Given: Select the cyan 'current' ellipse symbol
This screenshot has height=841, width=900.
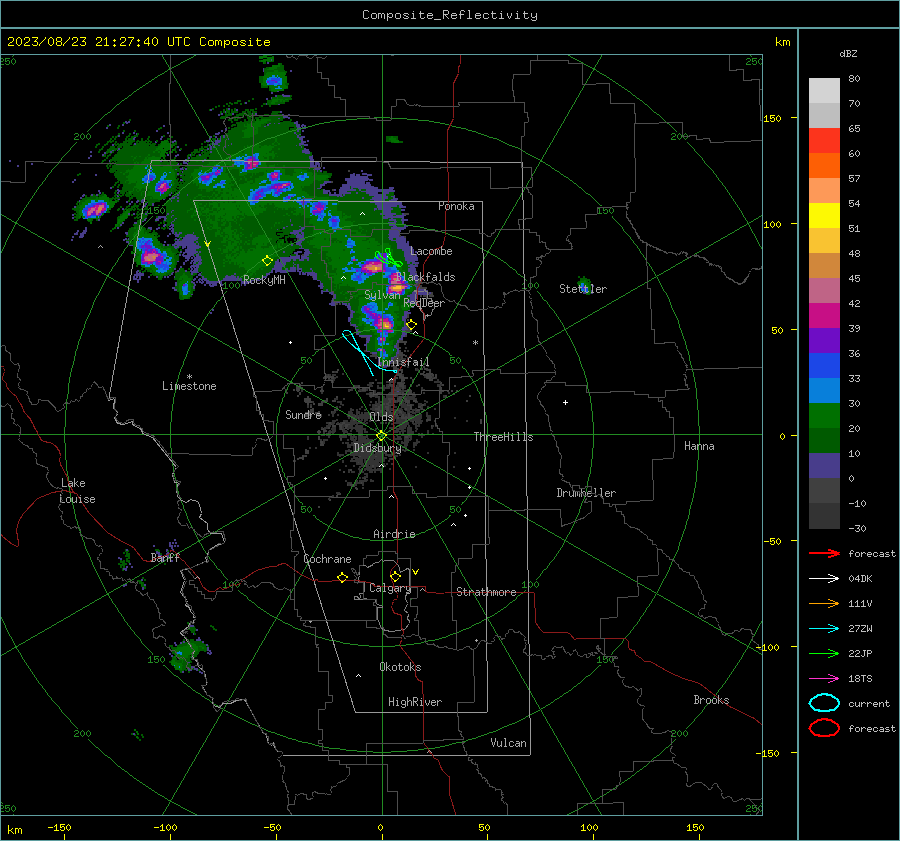Looking at the screenshot, I should pyautogui.click(x=824, y=703).
